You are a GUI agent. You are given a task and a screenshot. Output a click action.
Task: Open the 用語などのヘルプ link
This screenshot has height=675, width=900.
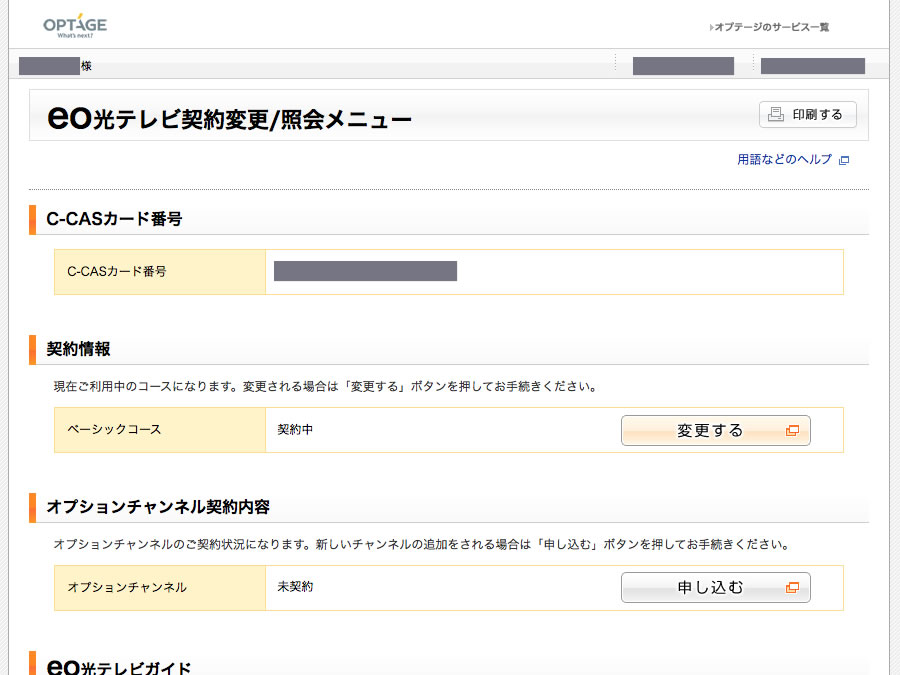tap(784, 160)
